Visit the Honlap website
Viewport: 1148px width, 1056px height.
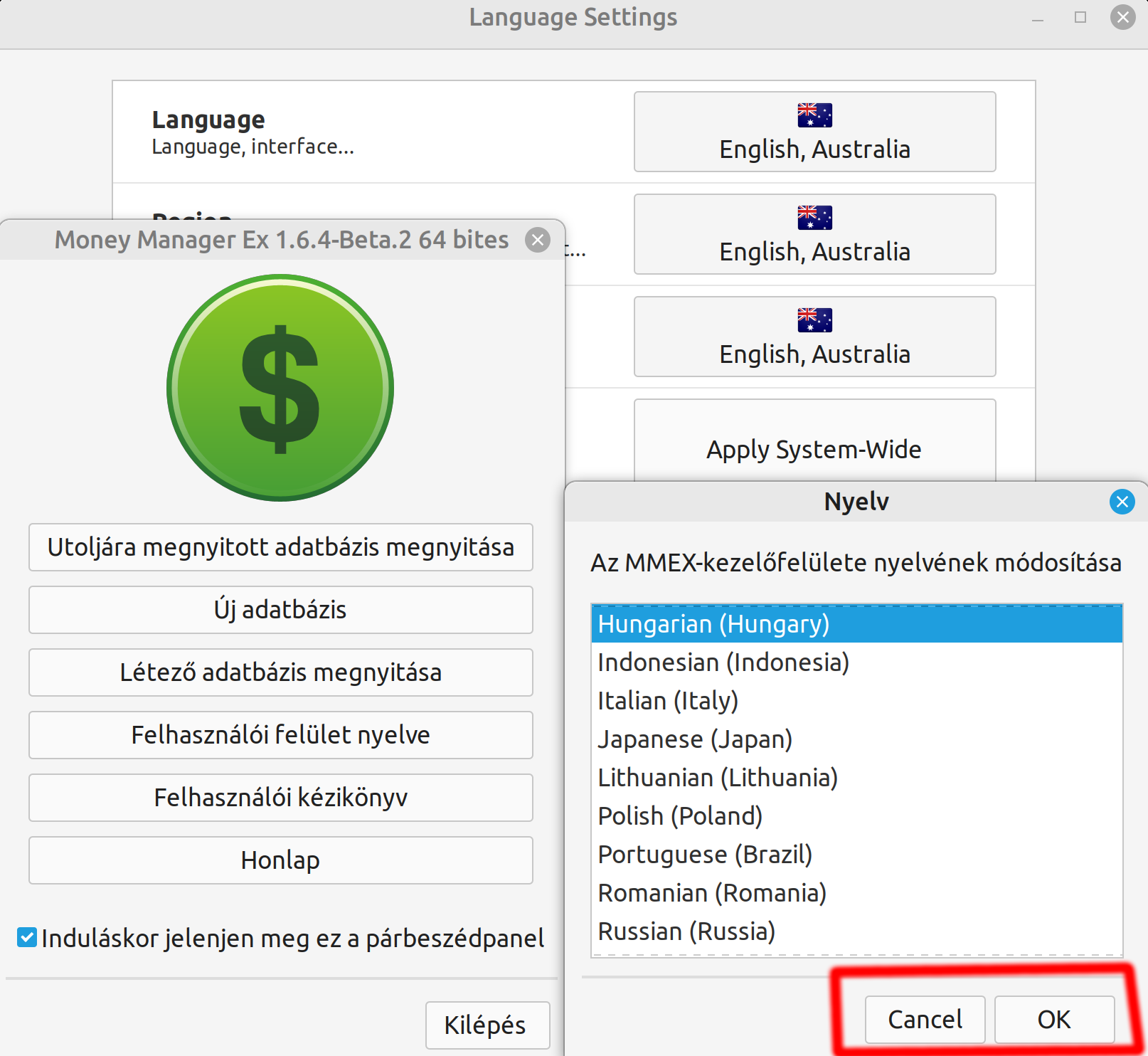coord(280,860)
